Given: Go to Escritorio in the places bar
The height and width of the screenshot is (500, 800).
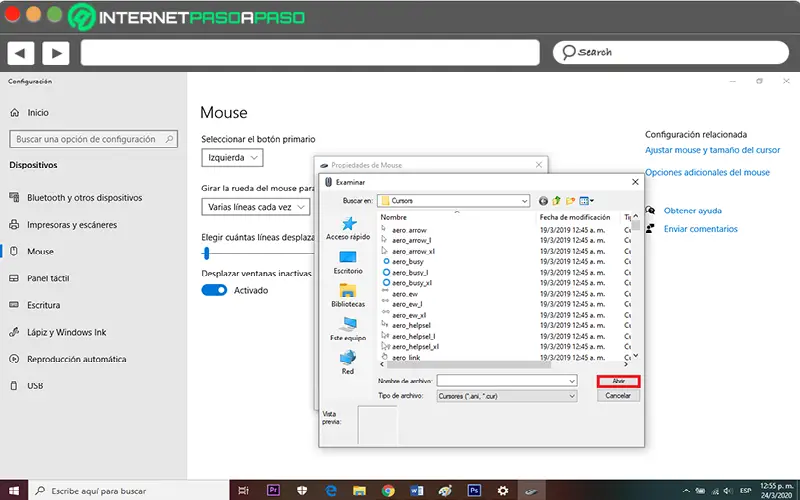Looking at the screenshot, I should pos(348,262).
